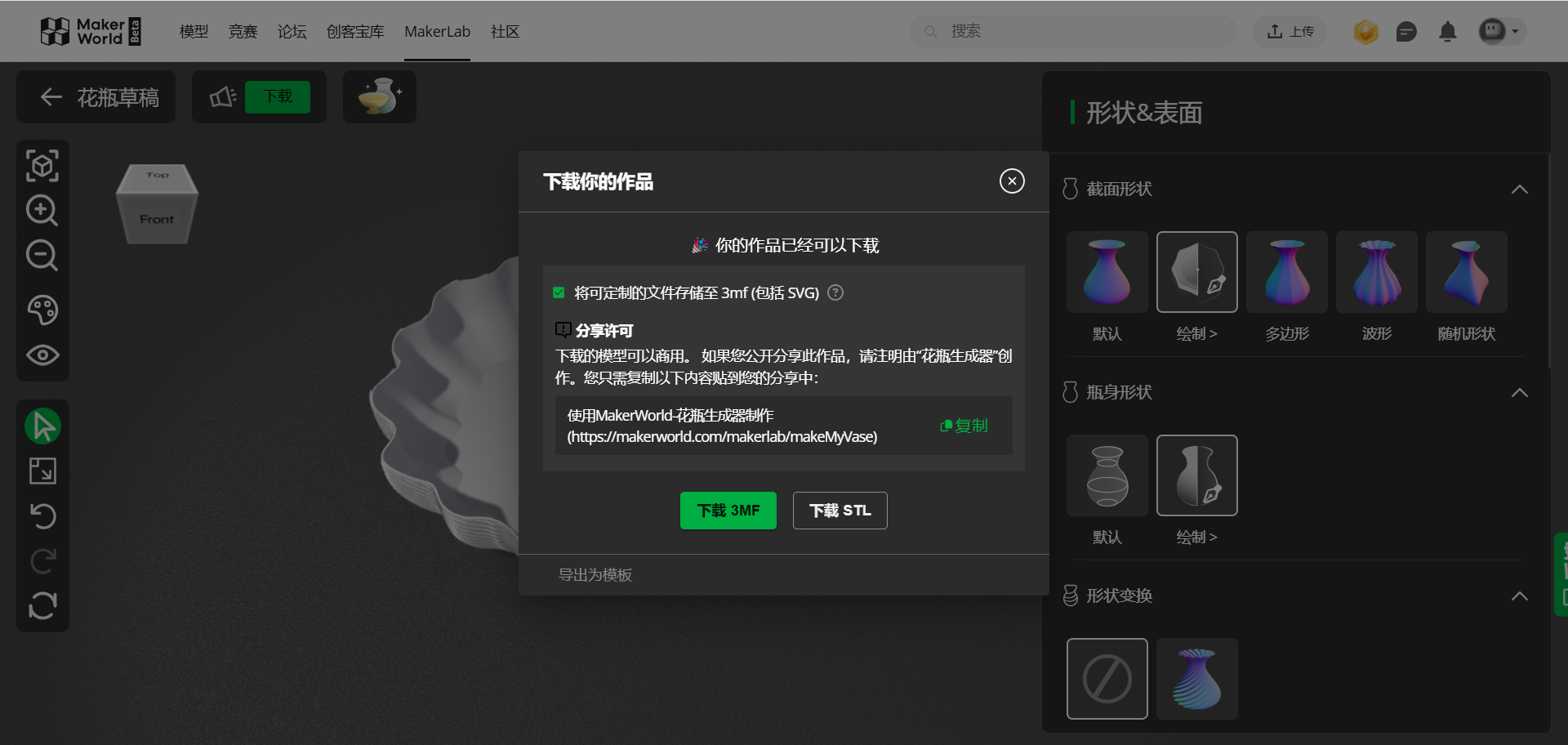Viewport: 1568px width, 745px height.
Task: Select the 绘制 vase body draw thumbnail
Action: pyautogui.click(x=1197, y=475)
